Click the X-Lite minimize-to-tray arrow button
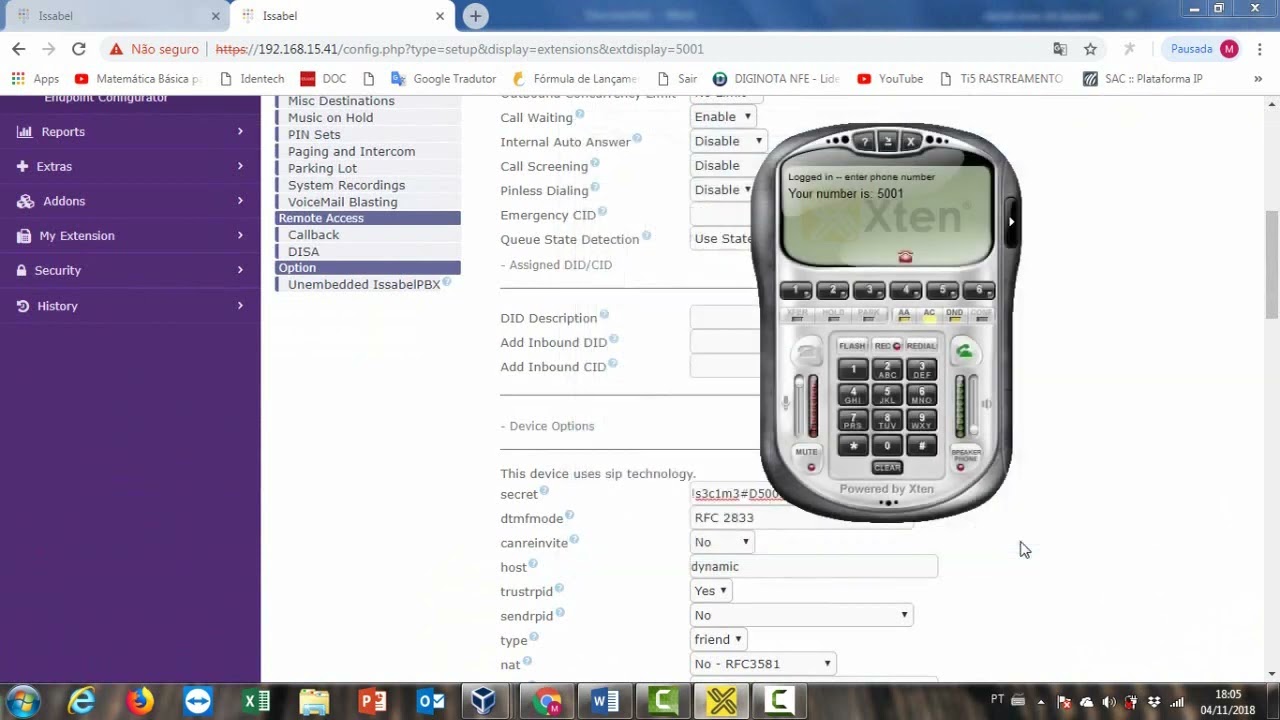The width and height of the screenshot is (1280, 720). (887, 142)
